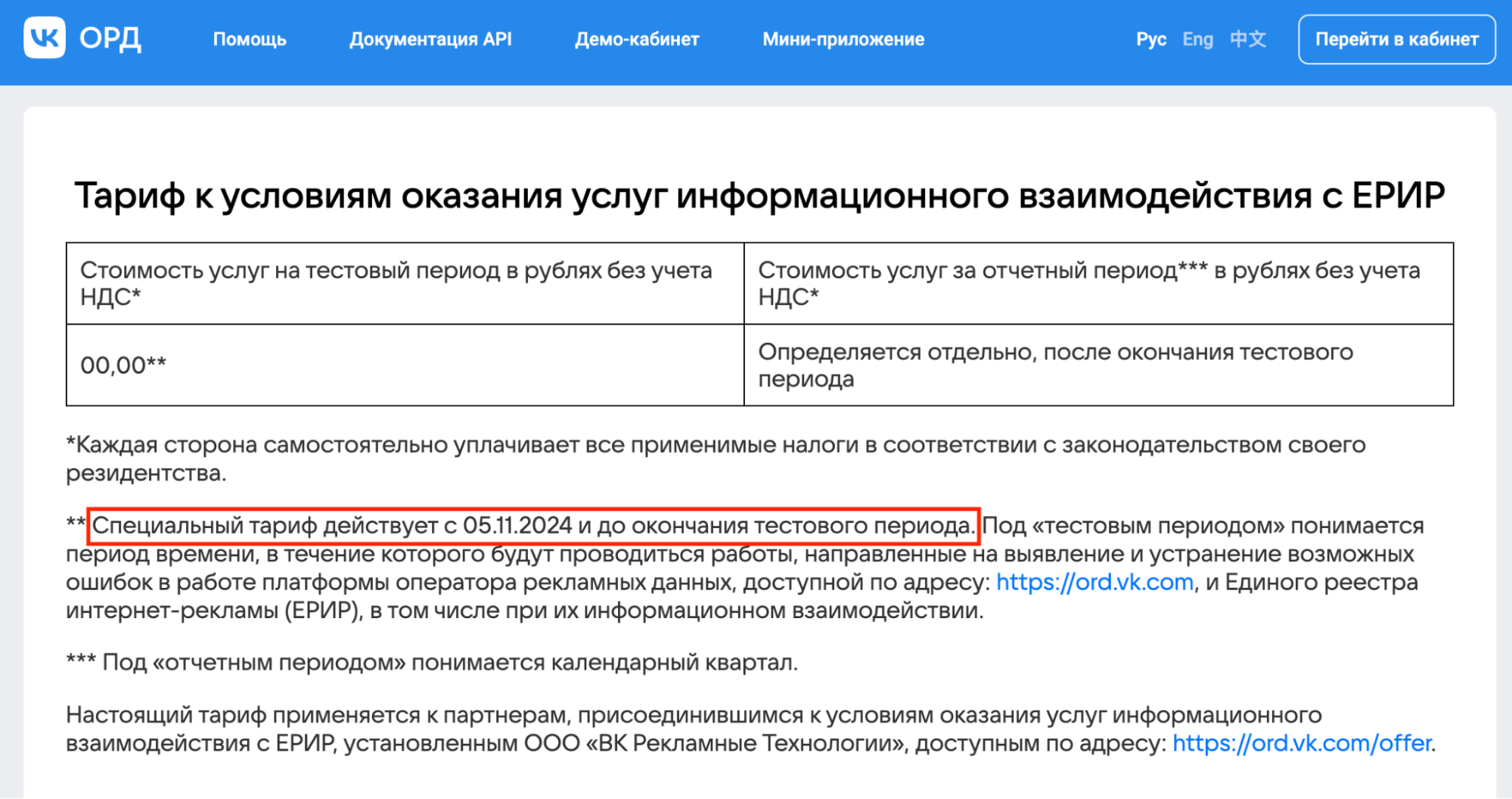
Task: Click the footnote defining отчетным периодом
Action: coord(432,663)
